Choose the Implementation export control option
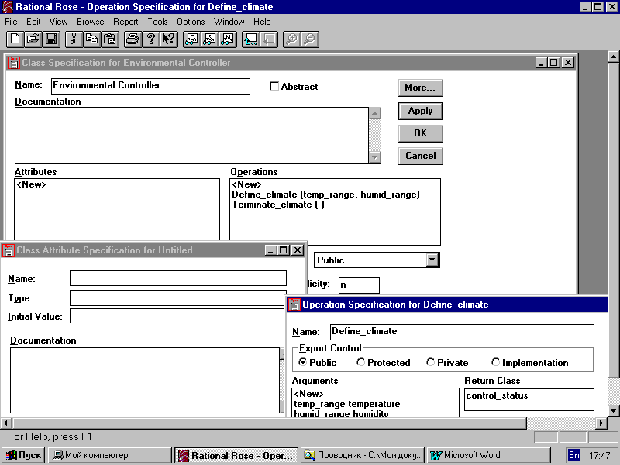 point(495,362)
